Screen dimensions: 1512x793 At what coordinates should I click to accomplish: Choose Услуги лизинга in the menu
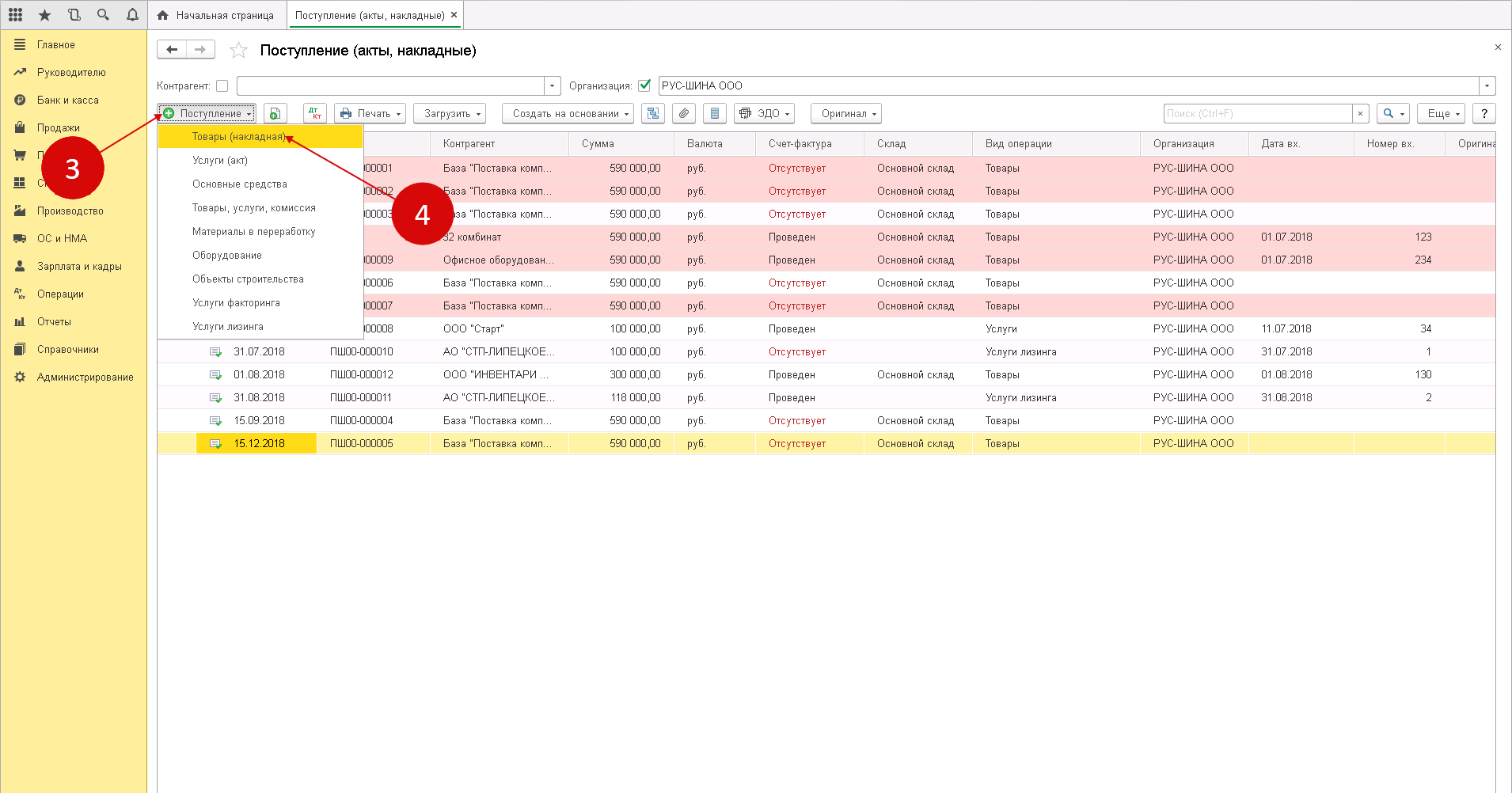pos(228,327)
